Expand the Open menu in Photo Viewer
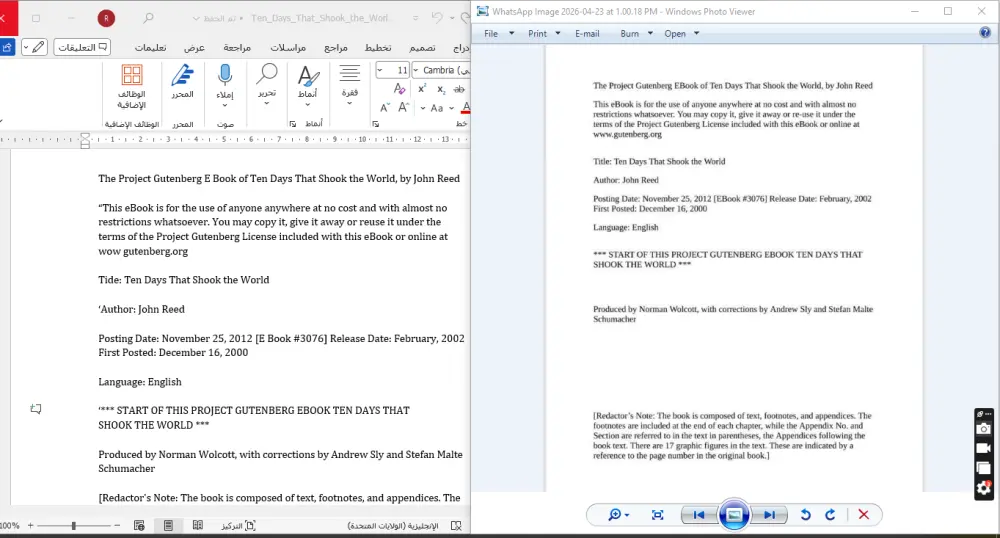This screenshot has width=1000, height=538. [696, 34]
